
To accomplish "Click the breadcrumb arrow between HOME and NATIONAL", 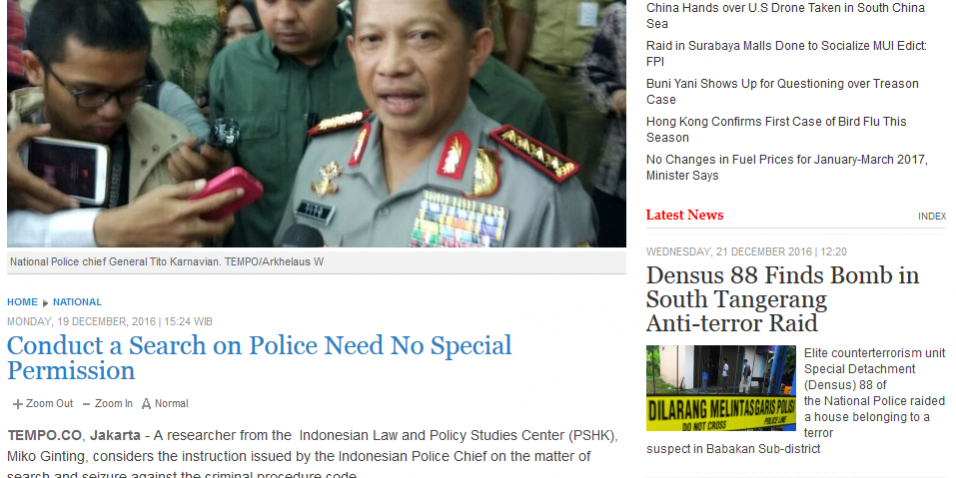I will (x=45, y=303).
